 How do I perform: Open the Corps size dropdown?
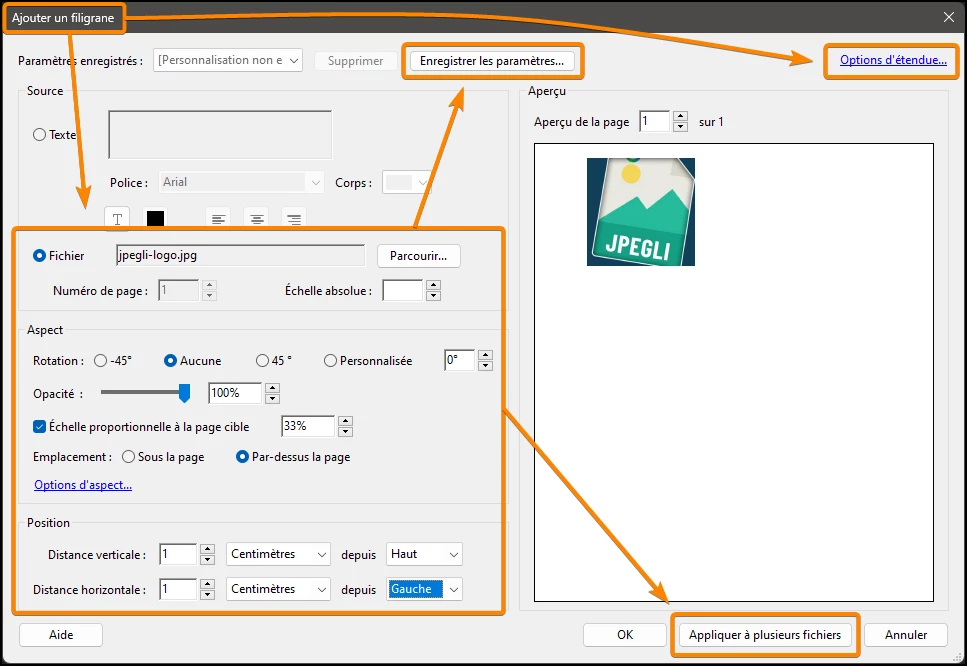tap(406, 183)
